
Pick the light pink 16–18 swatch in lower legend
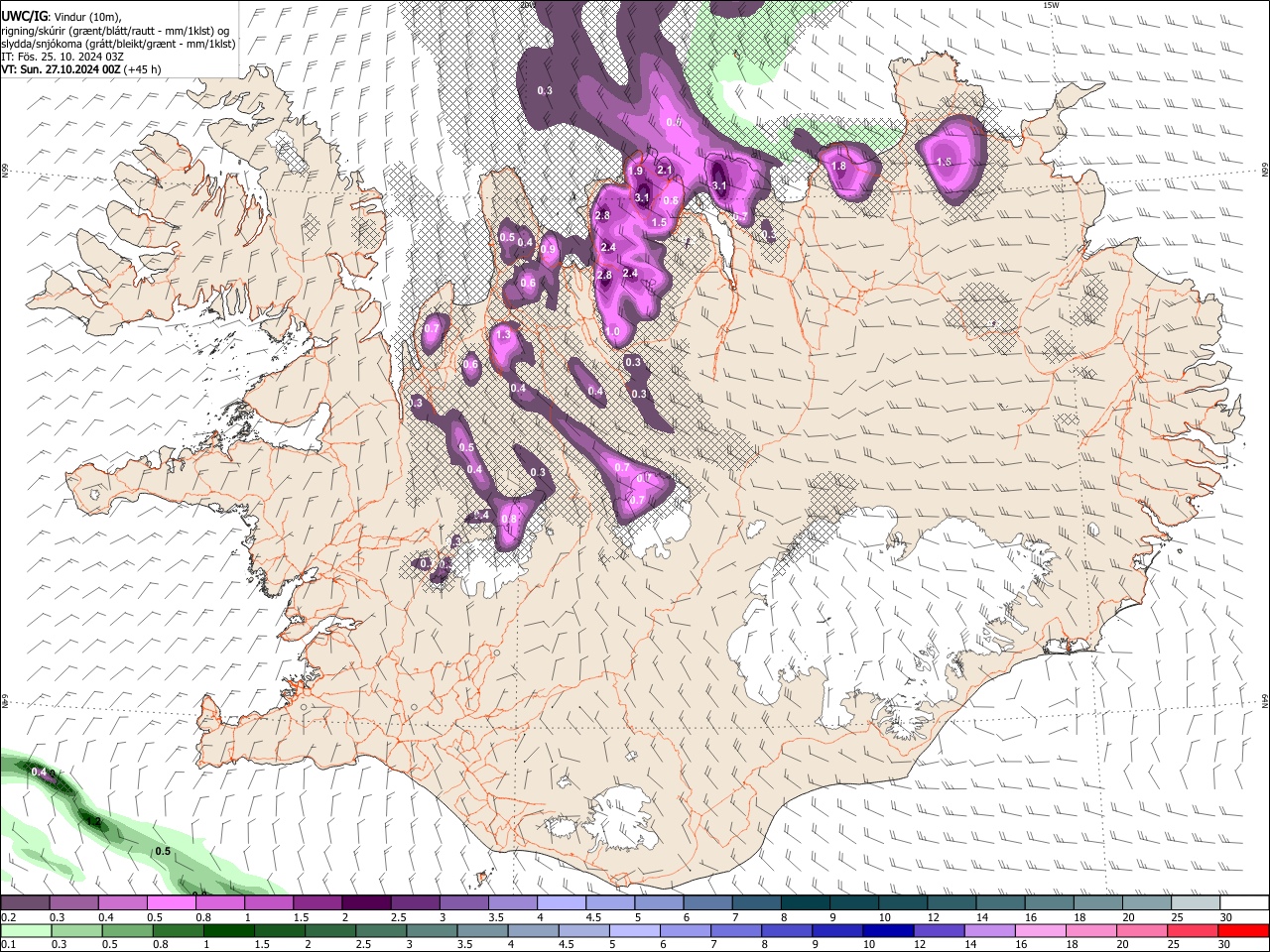(x=1041, y=931)
